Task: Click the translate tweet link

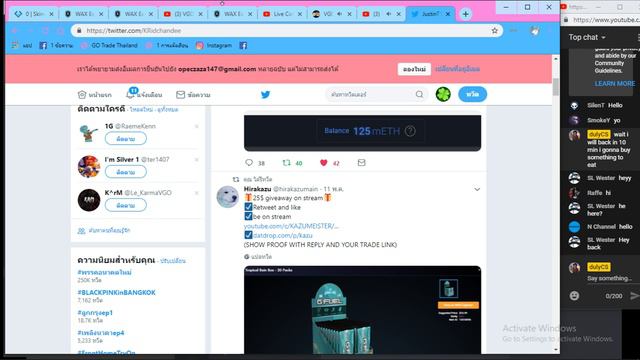Action: [x=258, y=257]
